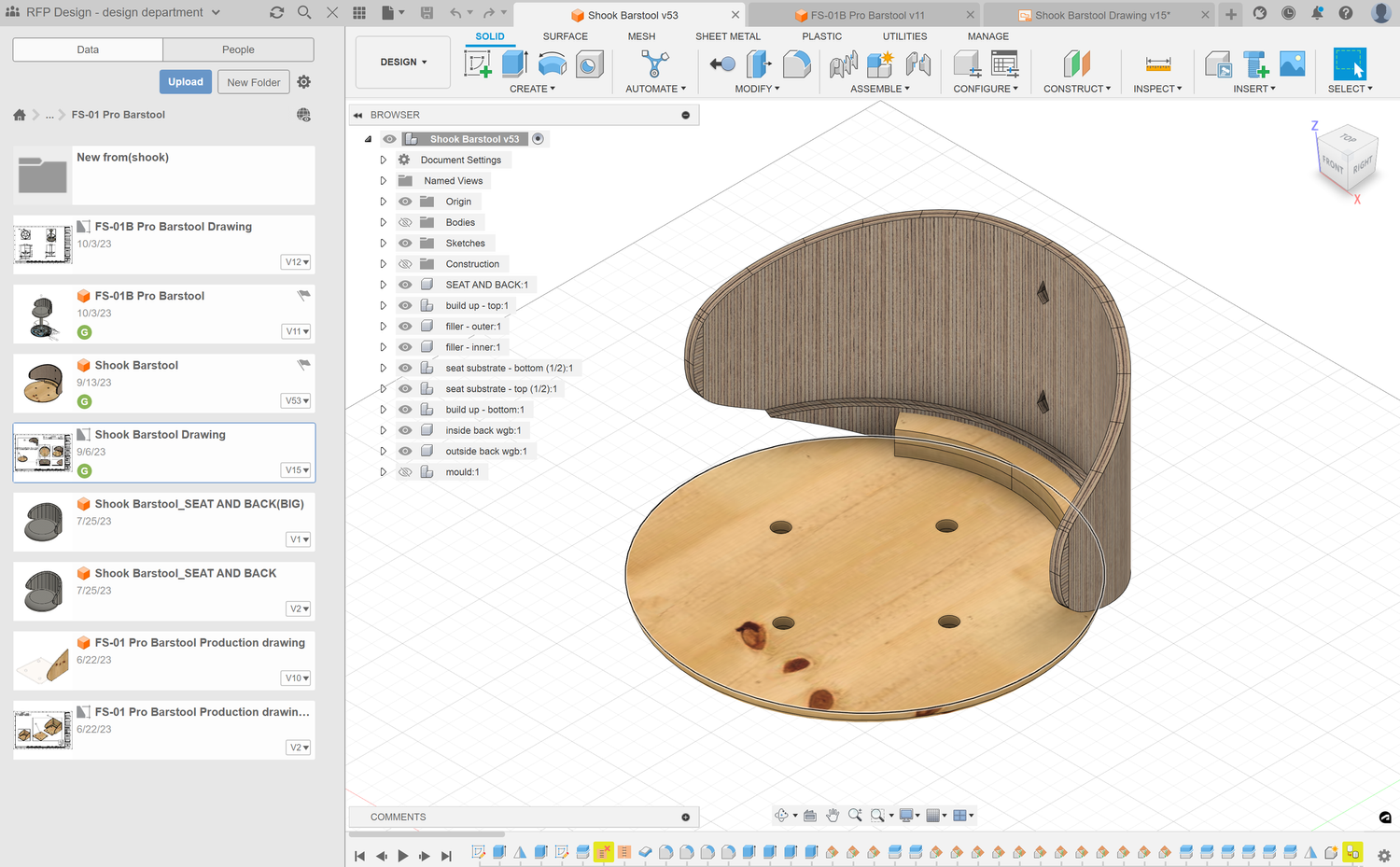Click the Create Sketch tool icon
The height and width of the screenshot is (867, 1400).
[x=478, y=64]
